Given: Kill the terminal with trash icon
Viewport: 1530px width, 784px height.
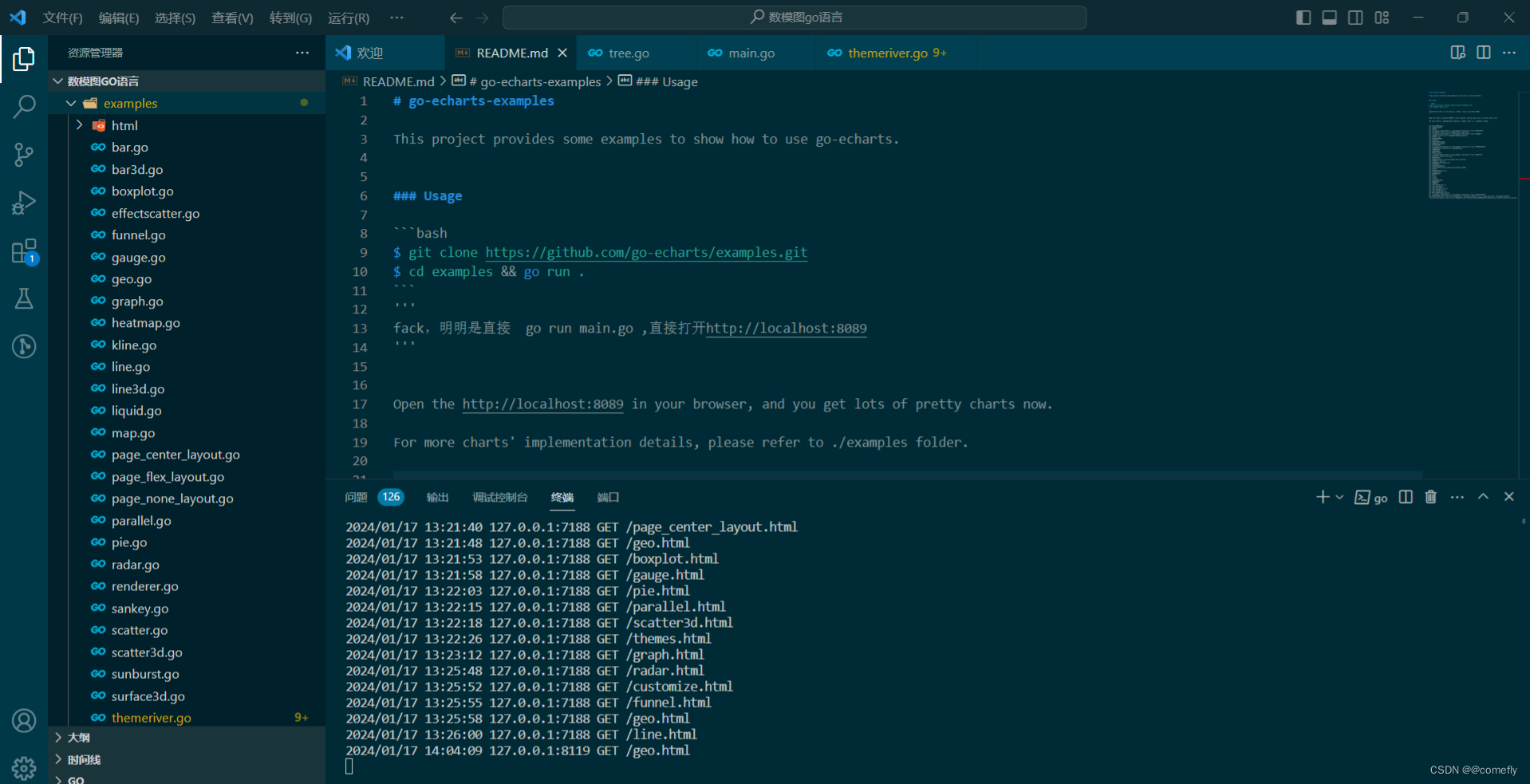Looking at the screenshot, I should (x=1431, y=497).
